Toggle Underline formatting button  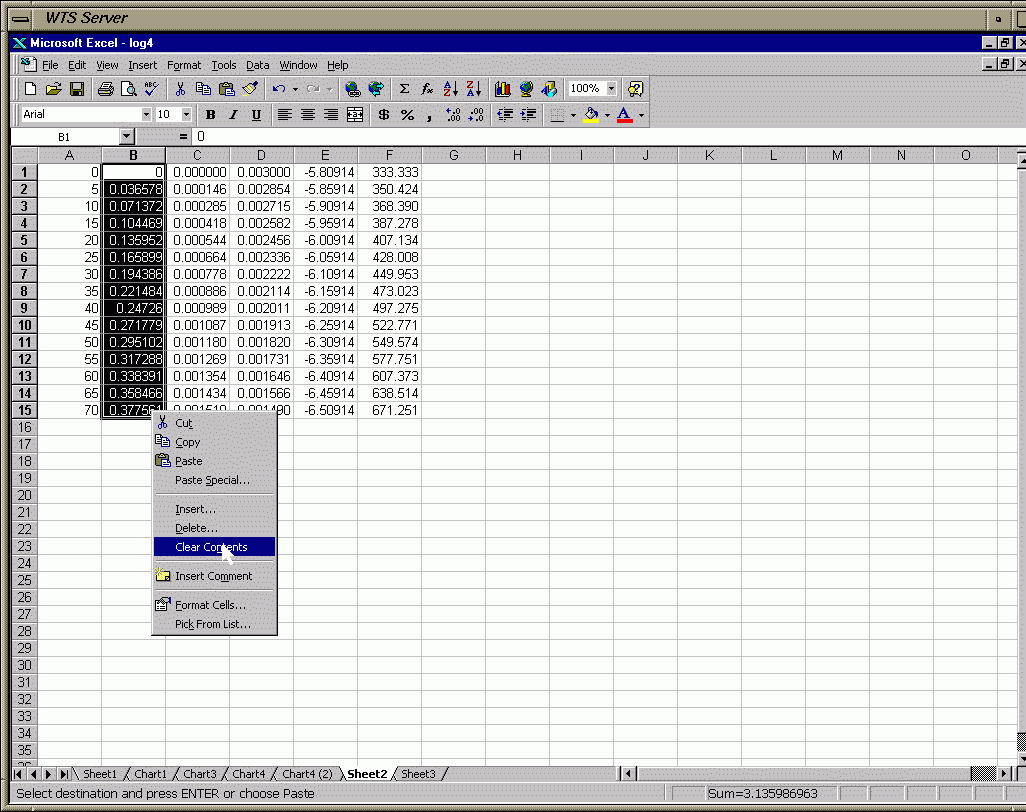pos(256,115)
